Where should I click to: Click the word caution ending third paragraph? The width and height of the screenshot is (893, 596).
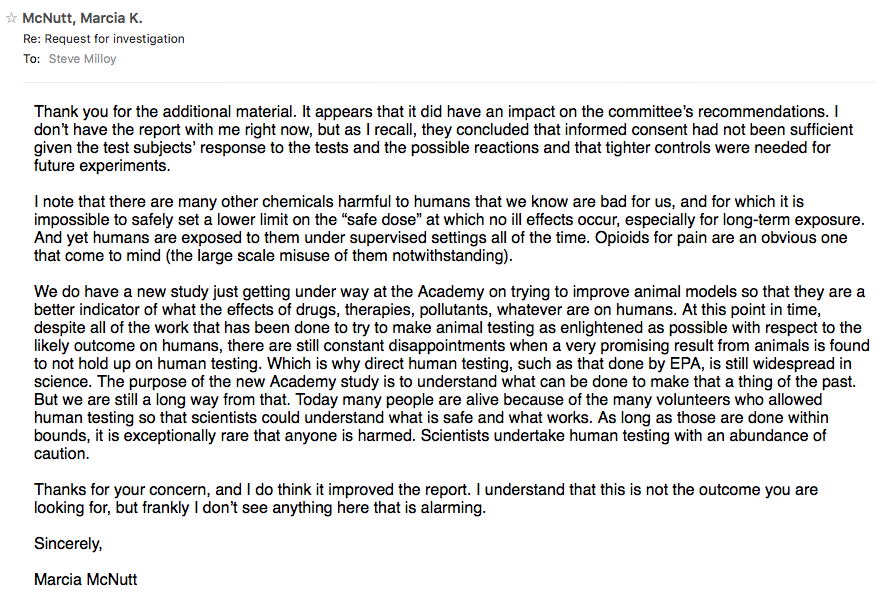(62, 454)
